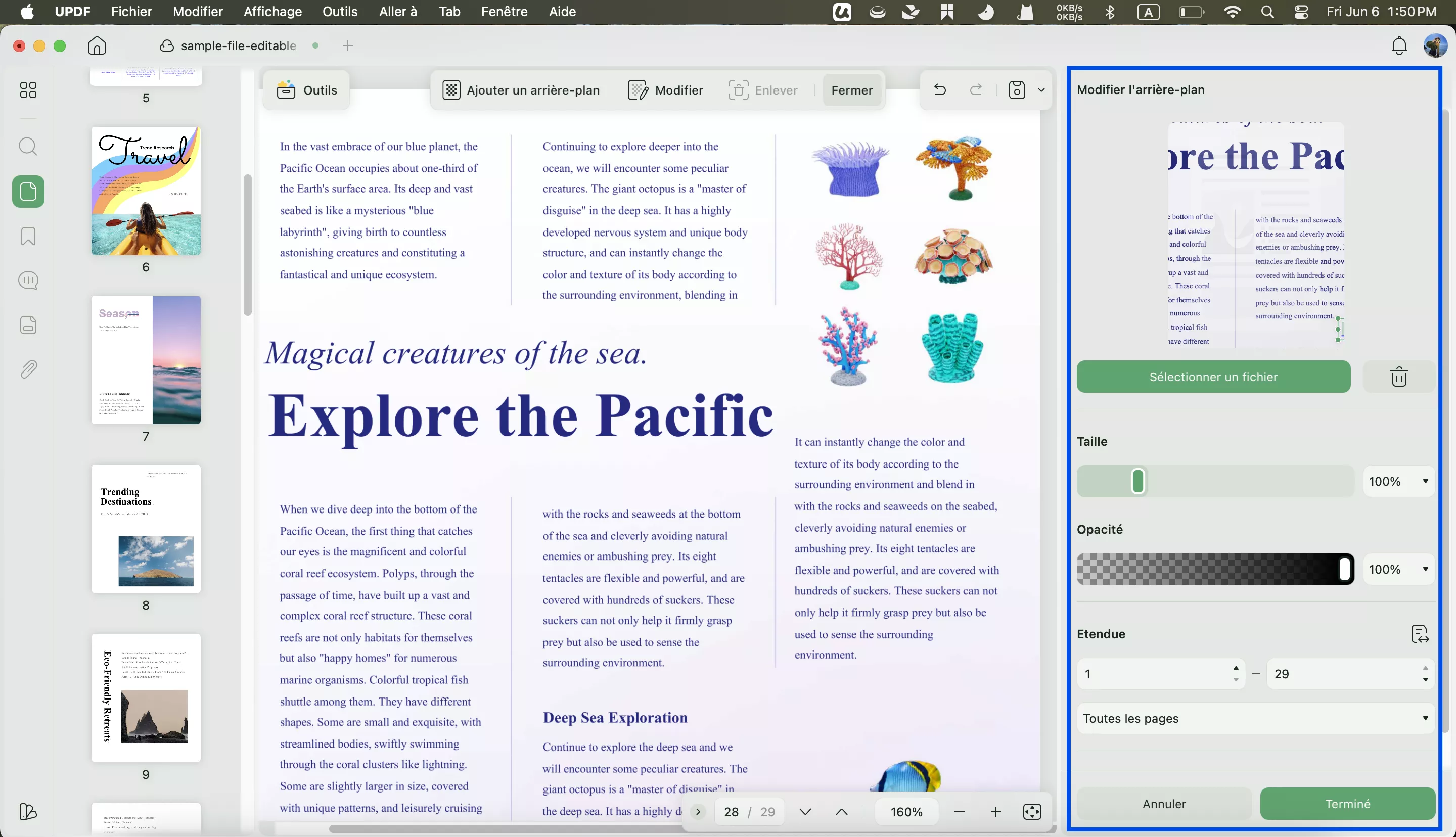Open the Modifier menu in menu bar
This screenshot has height=837, width=1456.
[198, 12]
